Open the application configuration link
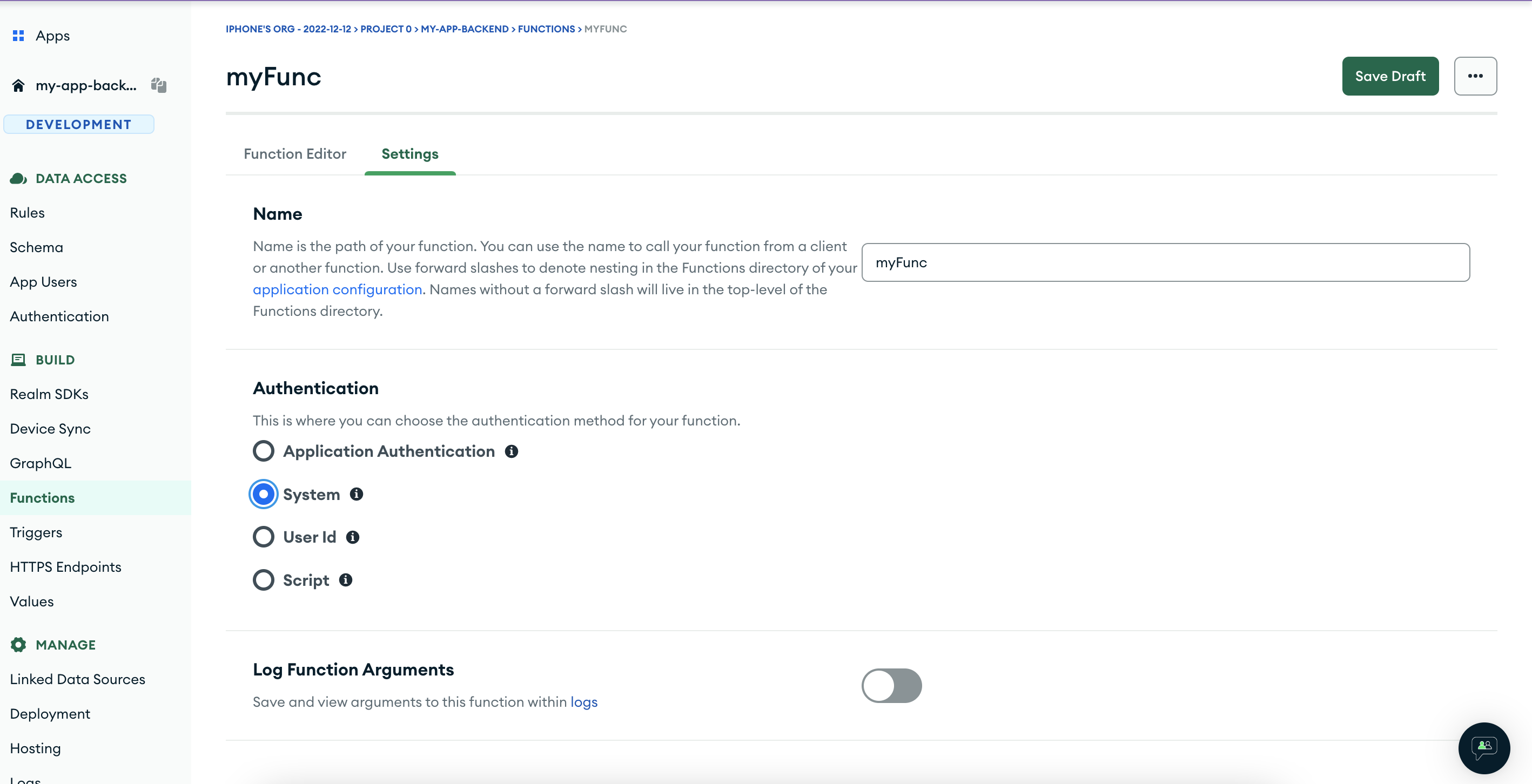Viewport: 1532px width, 784px height. 337,289
